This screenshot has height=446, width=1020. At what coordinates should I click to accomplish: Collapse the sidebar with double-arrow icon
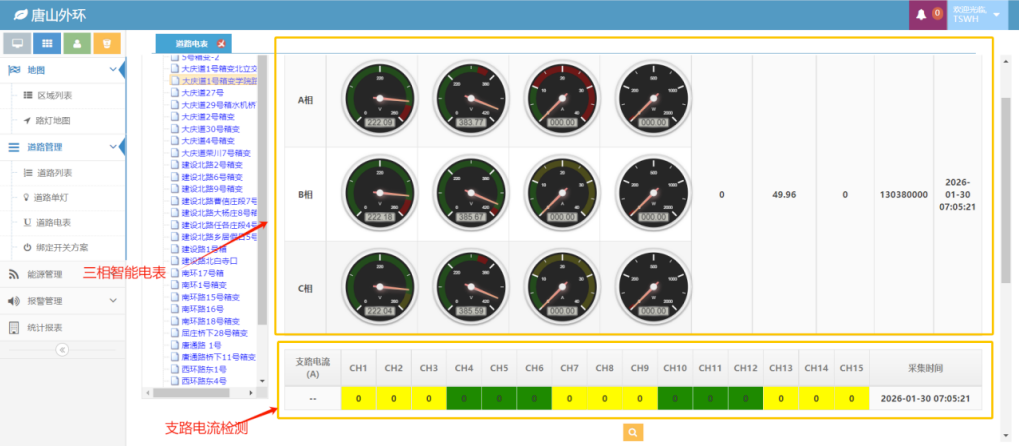click(62, 349)
